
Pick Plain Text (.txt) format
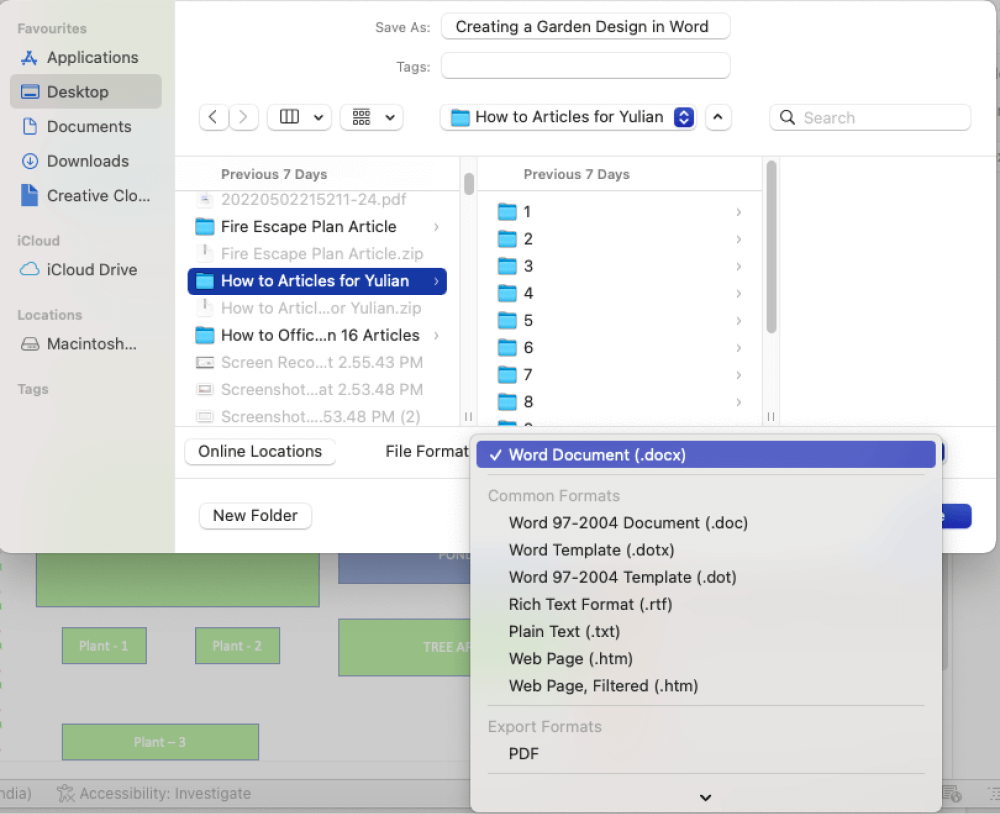click(564, 631)
